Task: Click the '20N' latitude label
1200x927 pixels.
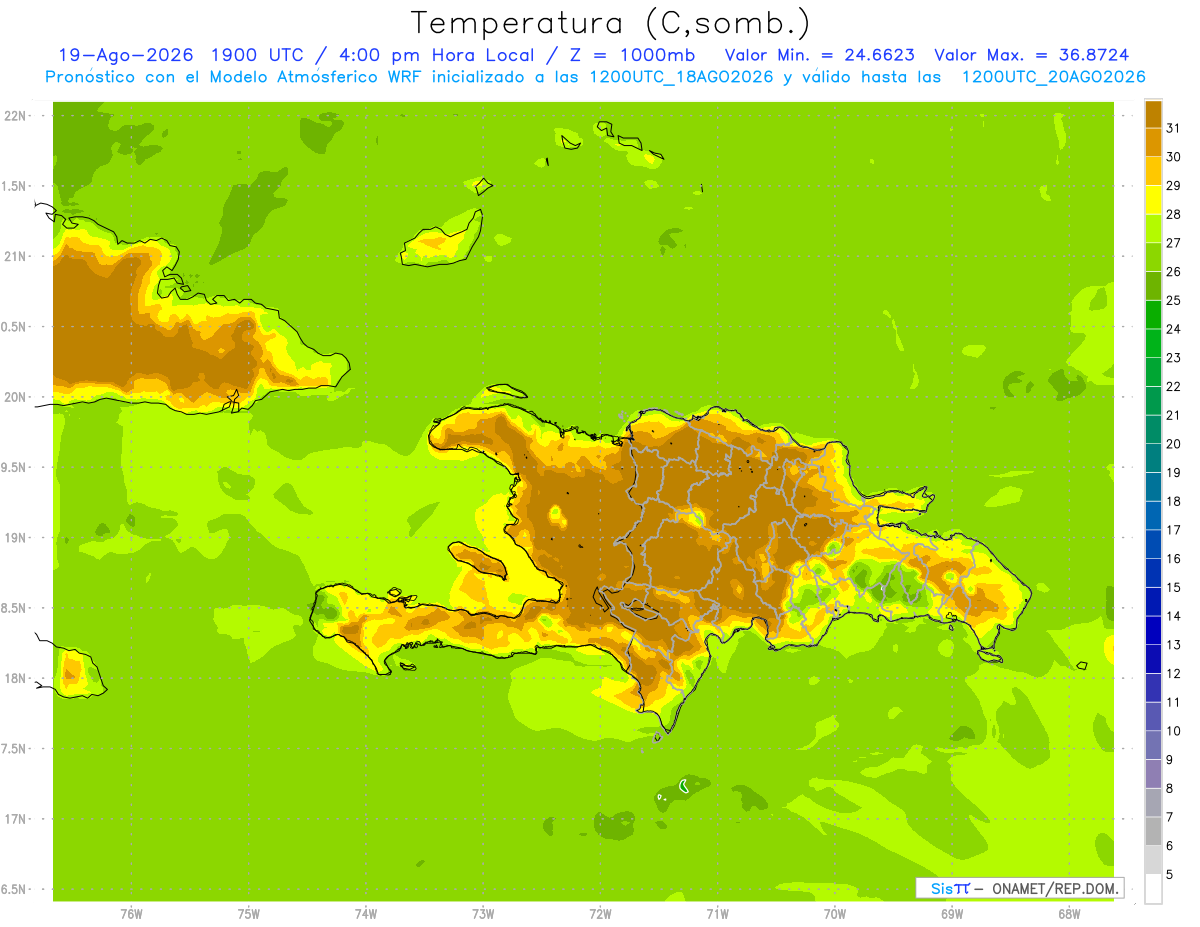Action: [x=15, y=397]
